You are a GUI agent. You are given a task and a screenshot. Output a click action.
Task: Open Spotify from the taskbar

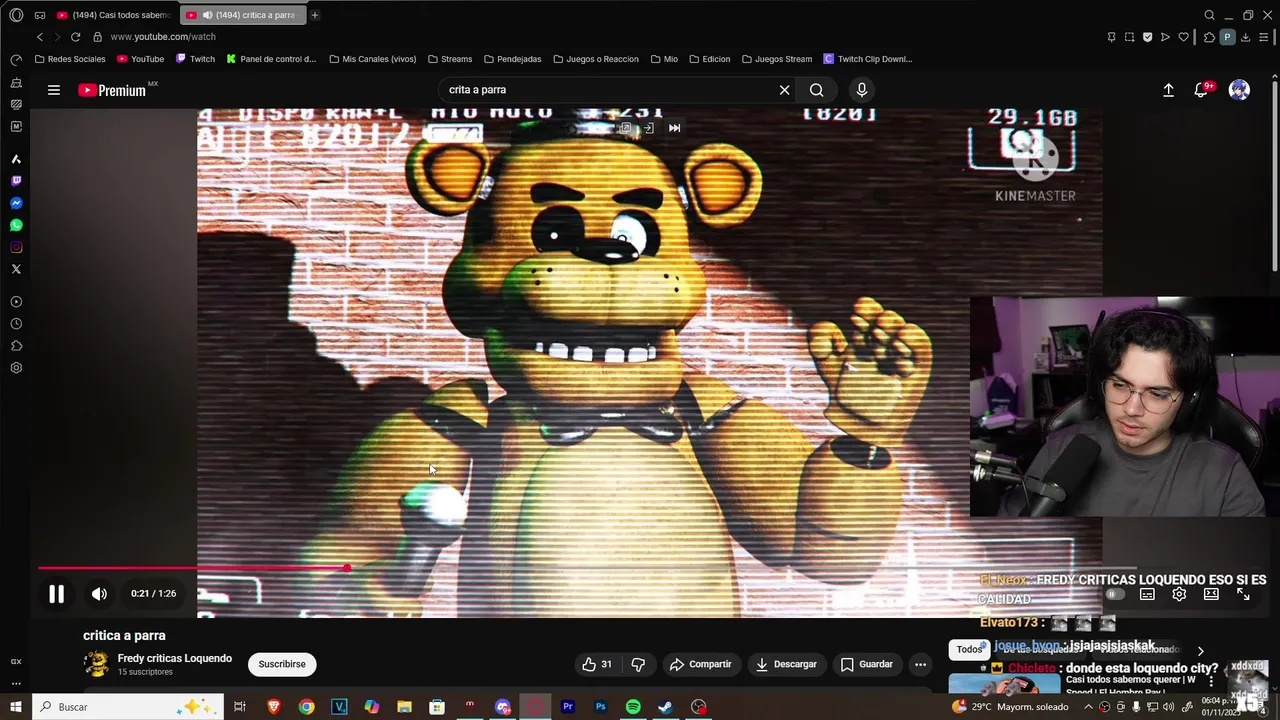(x=633, y=707)
